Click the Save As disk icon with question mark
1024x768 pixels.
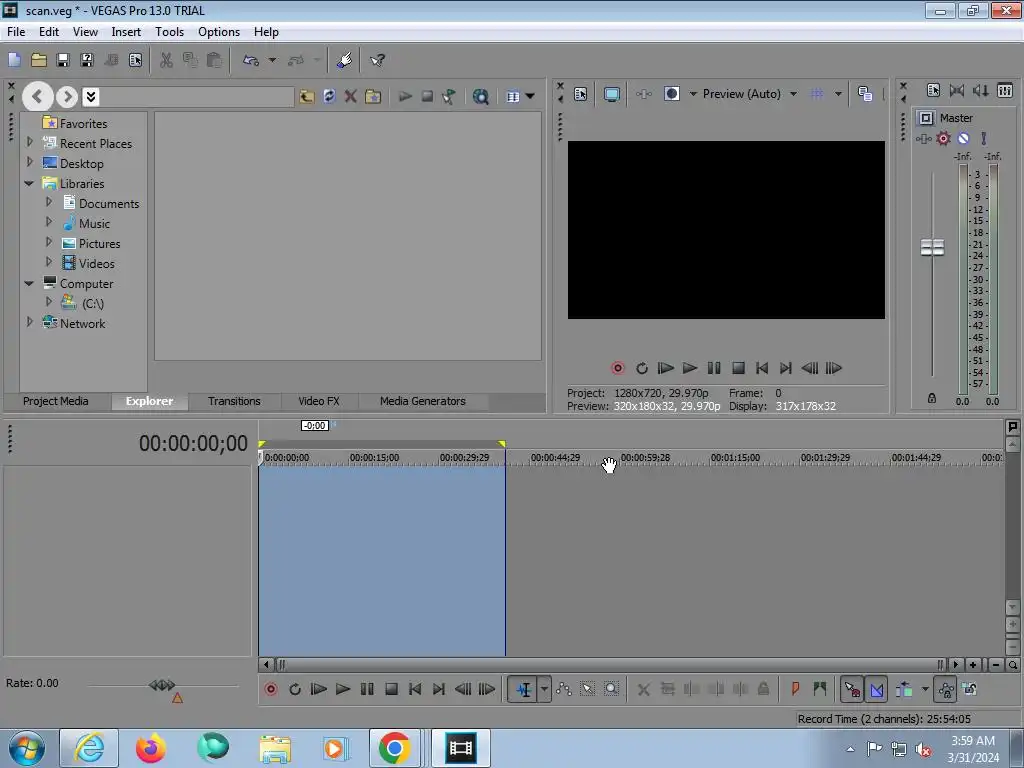[x=87, y=60]
